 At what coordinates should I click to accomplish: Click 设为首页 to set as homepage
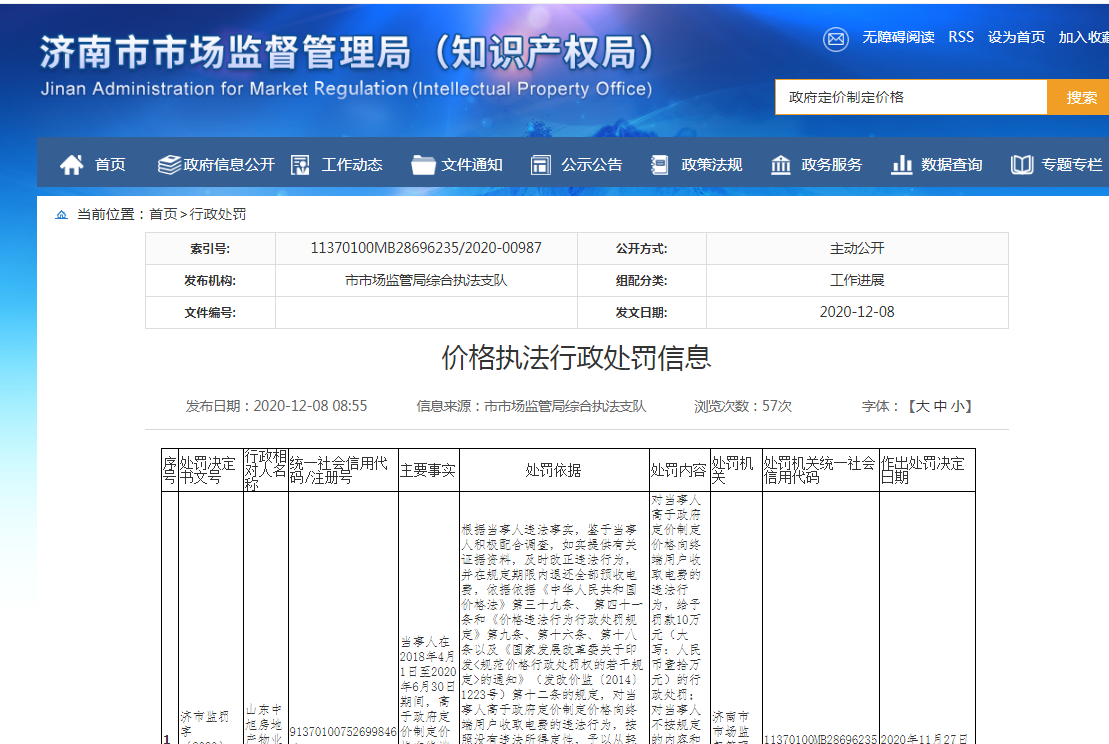pos(1016,37)
